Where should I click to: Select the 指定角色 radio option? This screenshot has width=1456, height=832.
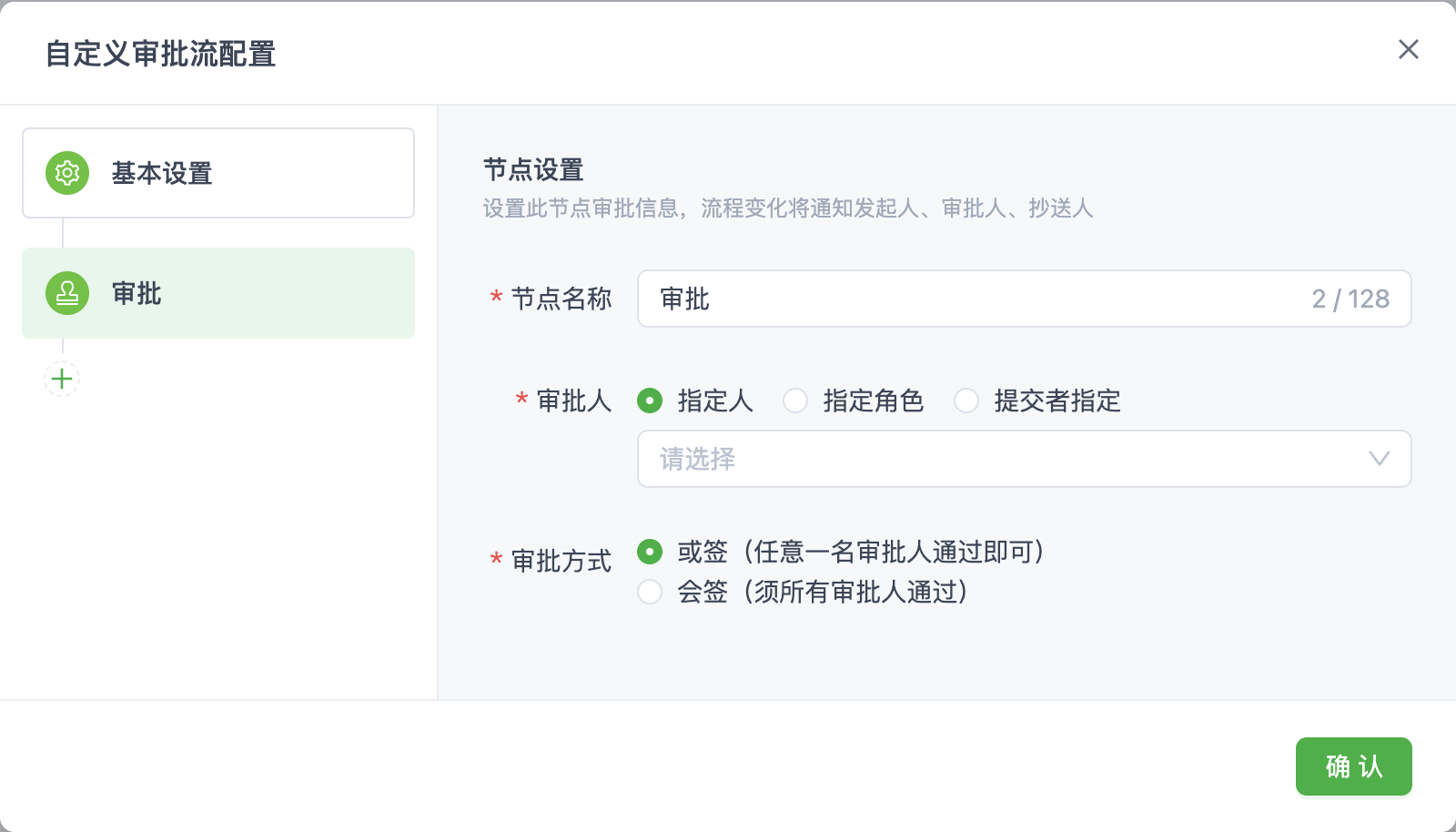click(795, 401)
